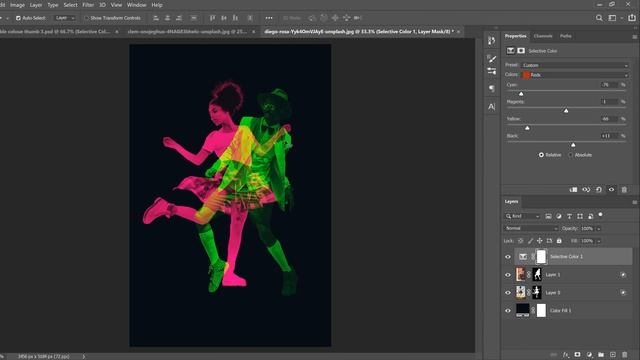The height and width of the screenshot is (360, 640).
Task: Expand the Opacity slider dropdown arrow
Action: (599, 229)
